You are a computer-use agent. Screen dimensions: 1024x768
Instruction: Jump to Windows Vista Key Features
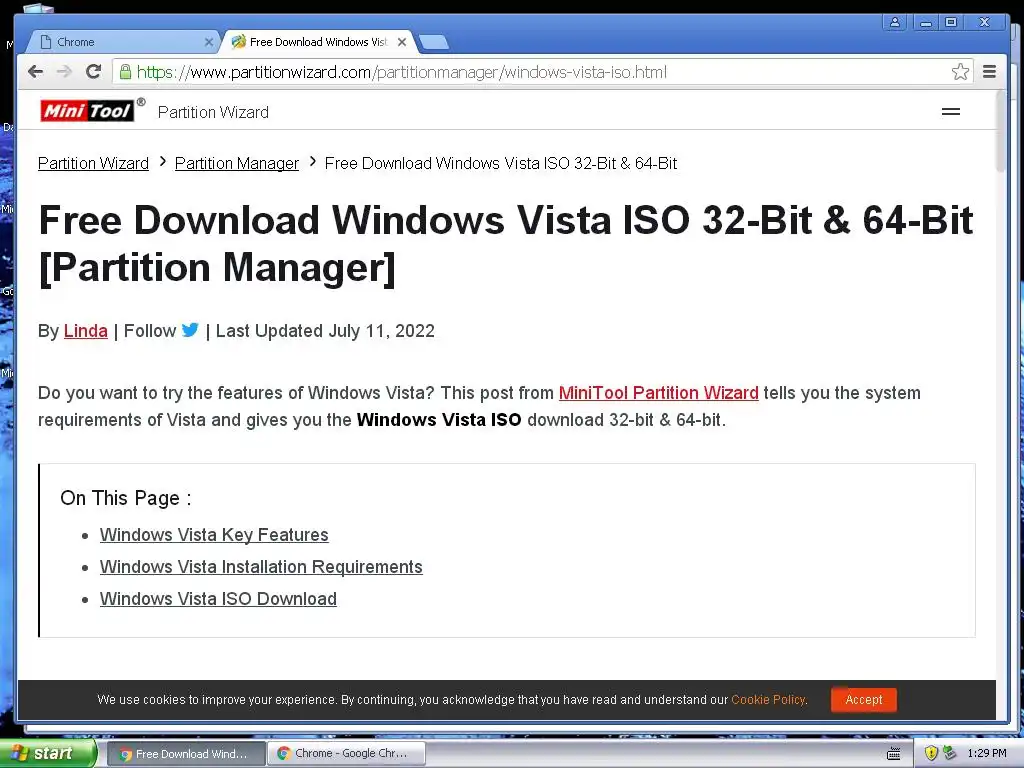point(214,534)
